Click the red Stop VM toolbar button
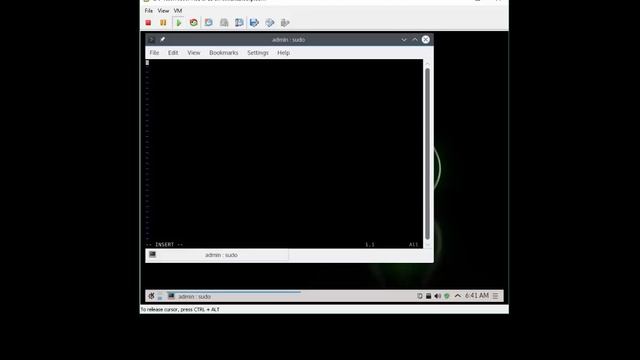The image size is (640, 360). (x=149, y=23)
